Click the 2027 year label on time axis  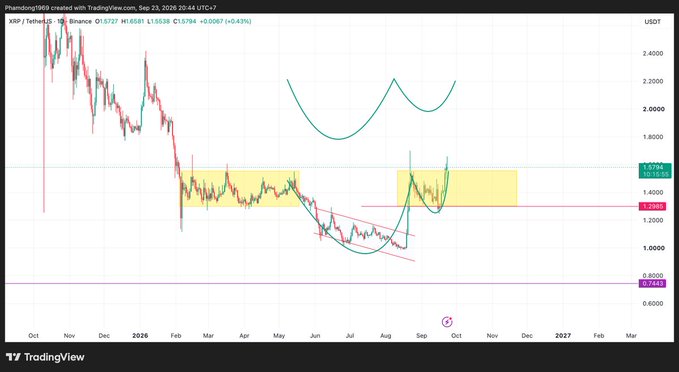click(x=563, y=336)
